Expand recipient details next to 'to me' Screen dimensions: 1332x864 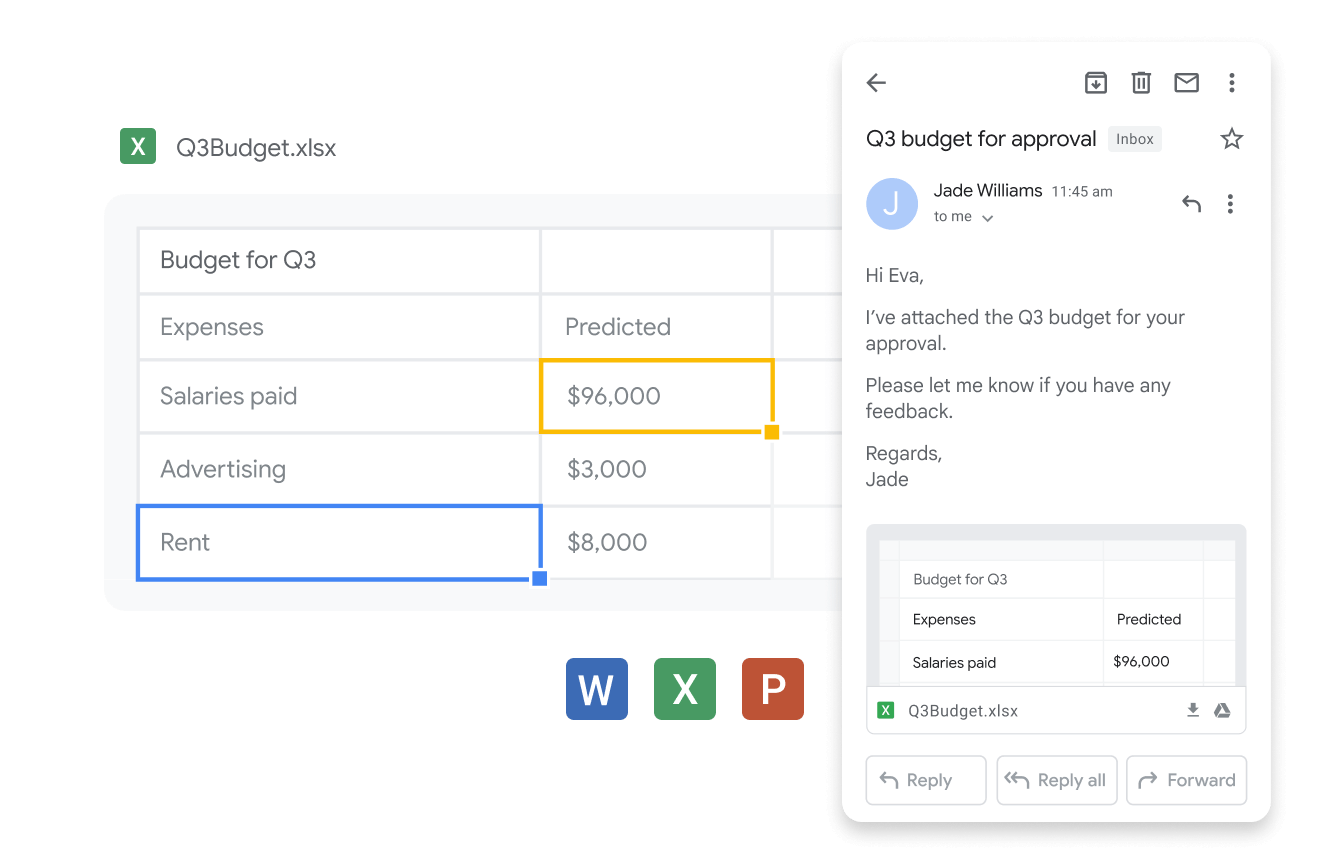[987, 218]
